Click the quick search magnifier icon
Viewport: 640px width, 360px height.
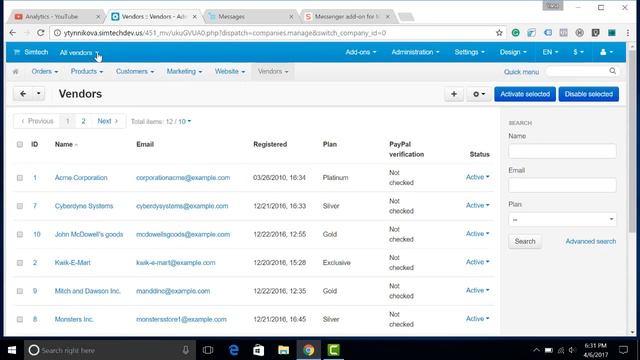pos(612,71)
